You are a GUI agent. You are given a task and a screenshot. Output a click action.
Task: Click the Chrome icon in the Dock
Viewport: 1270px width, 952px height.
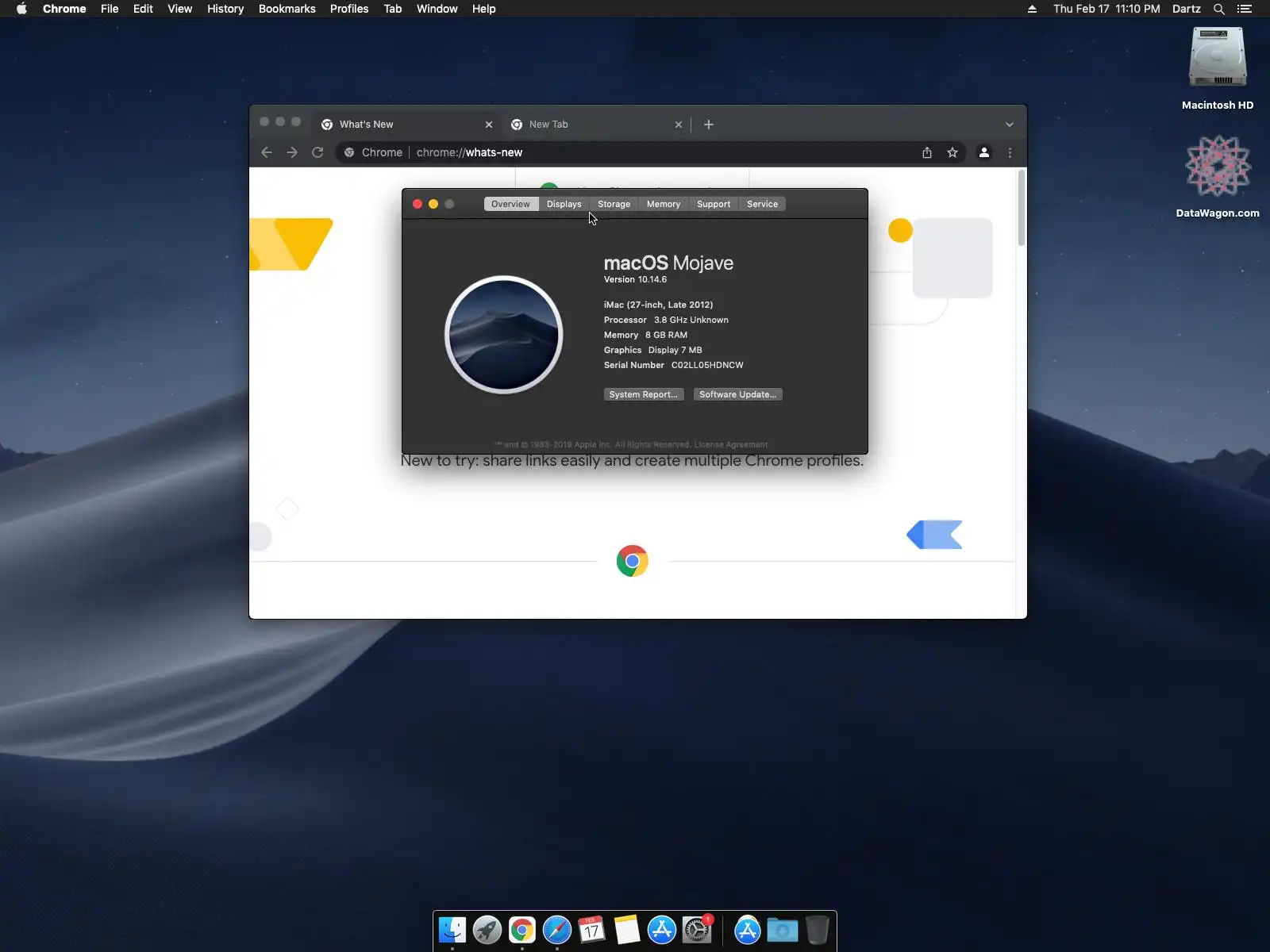click(522, 930)
